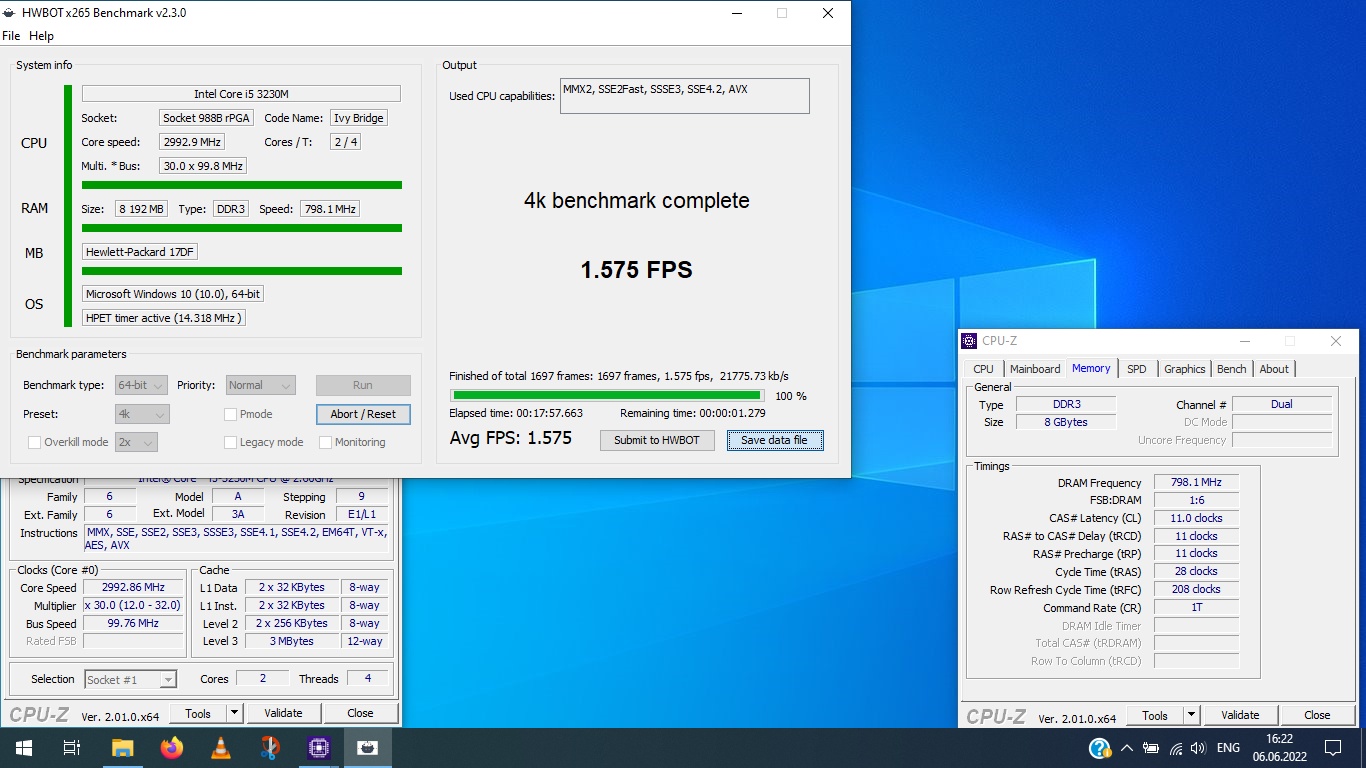Open the Snipping Tool taskbar icon
Viewport: 1366px width, 768px height.
point(270,747)
